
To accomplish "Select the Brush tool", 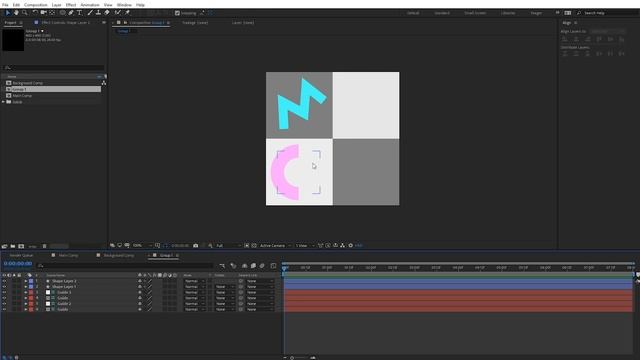I will pos(90,13).
